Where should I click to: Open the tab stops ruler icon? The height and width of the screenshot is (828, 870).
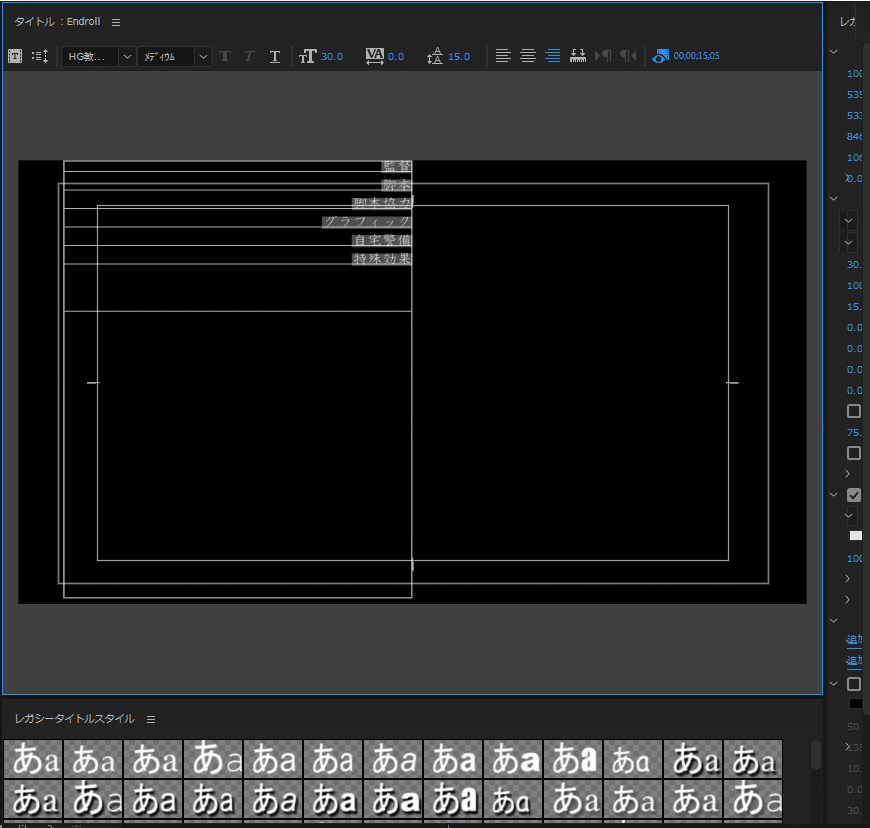[x=577, y=56]
